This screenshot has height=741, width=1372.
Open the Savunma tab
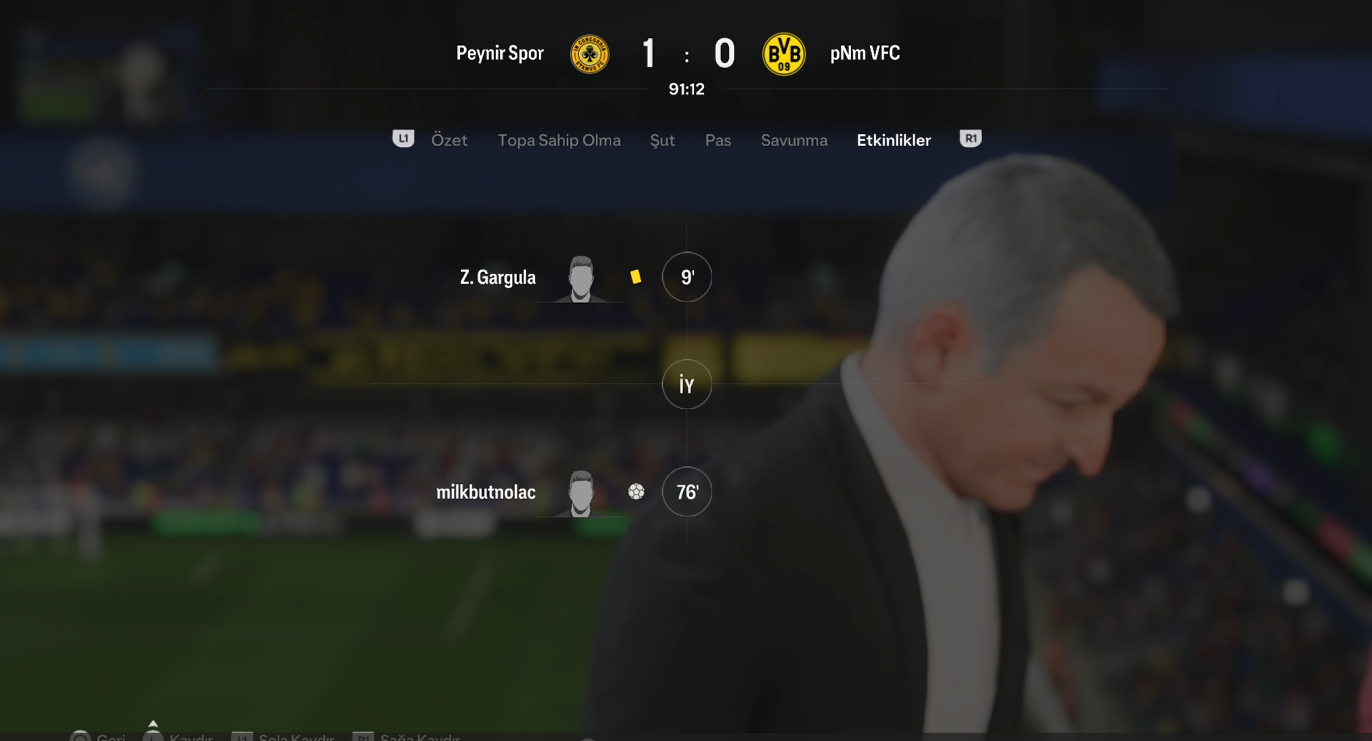[794, 140]
